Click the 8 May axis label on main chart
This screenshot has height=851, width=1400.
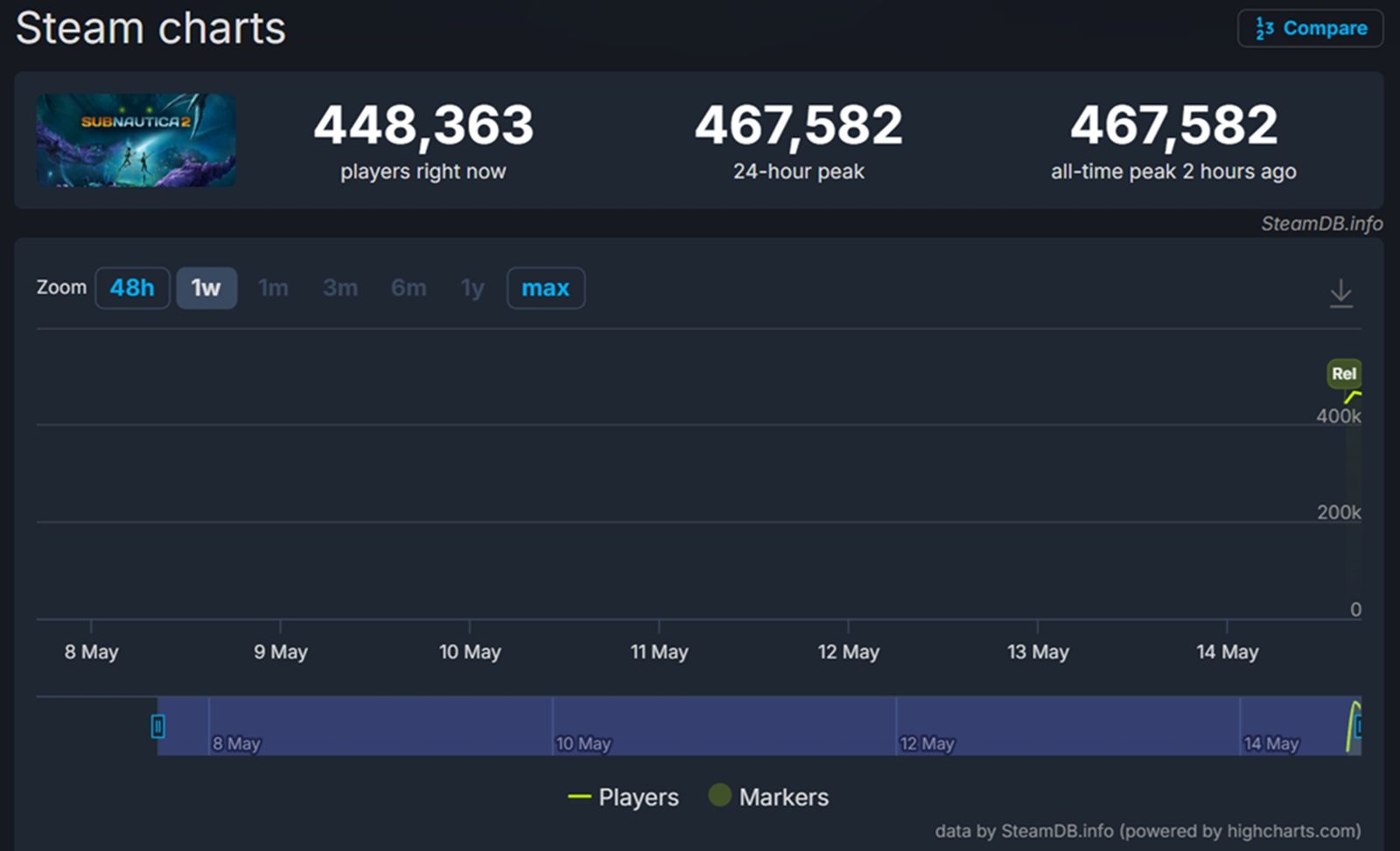click(91, 652)
